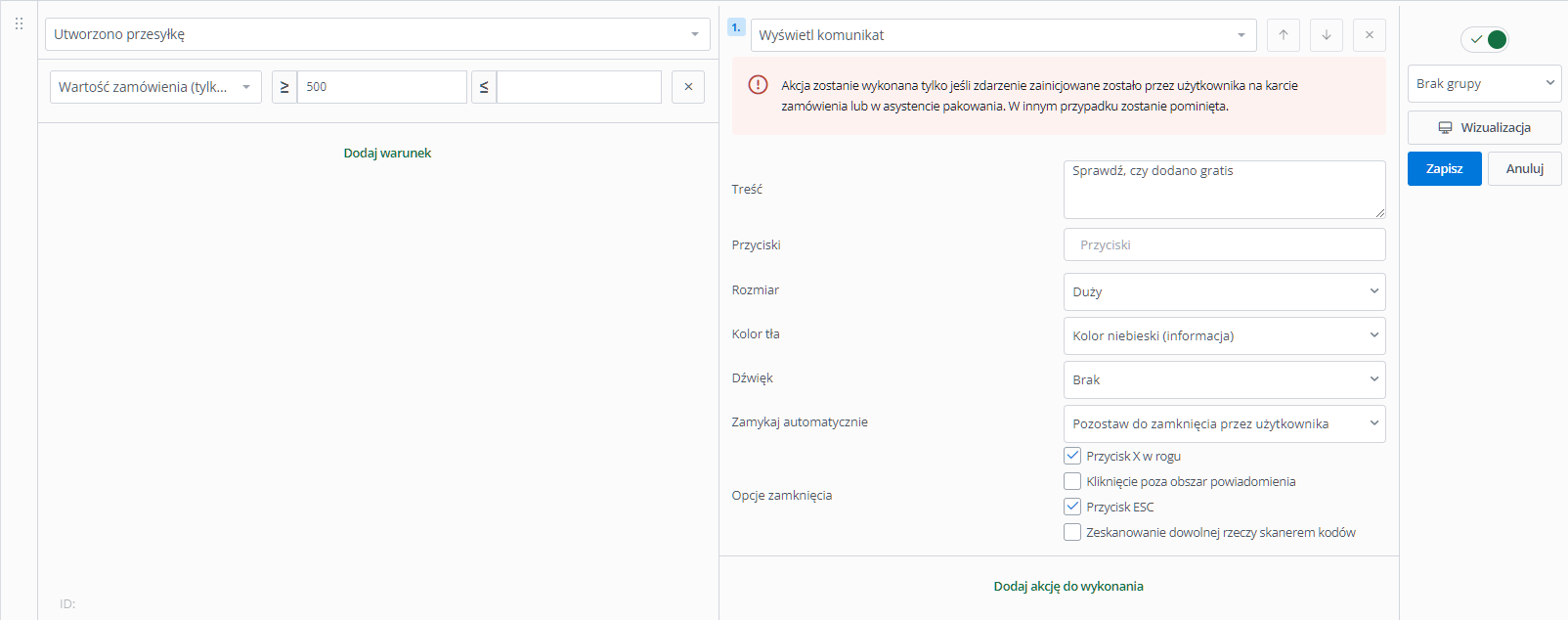1568x620 pixels.
Task: Click the Zapisz button
Action: coord(1445,168)
